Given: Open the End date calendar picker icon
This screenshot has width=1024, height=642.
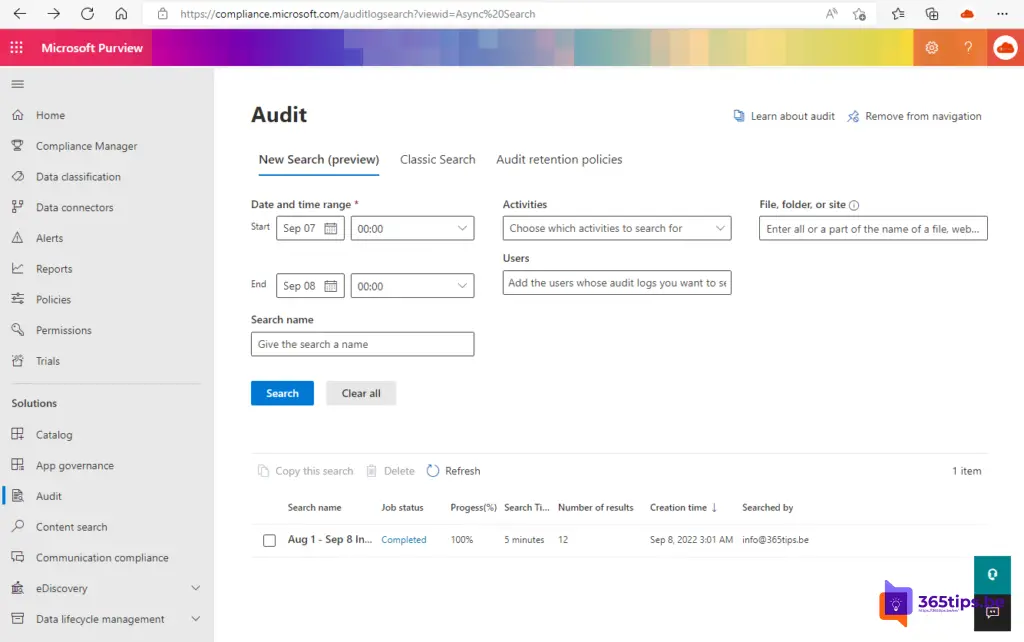Looking at the screenshot, I should coord(330,286).
